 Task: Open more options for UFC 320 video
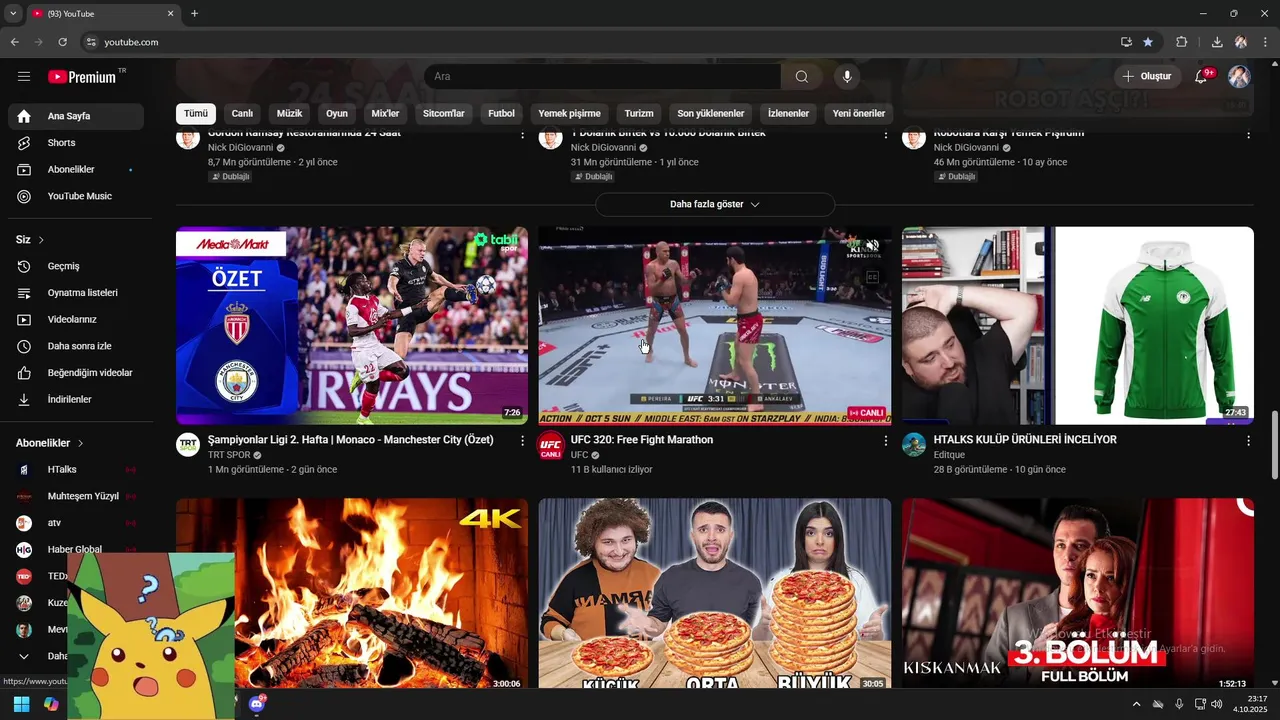[885, 440]
